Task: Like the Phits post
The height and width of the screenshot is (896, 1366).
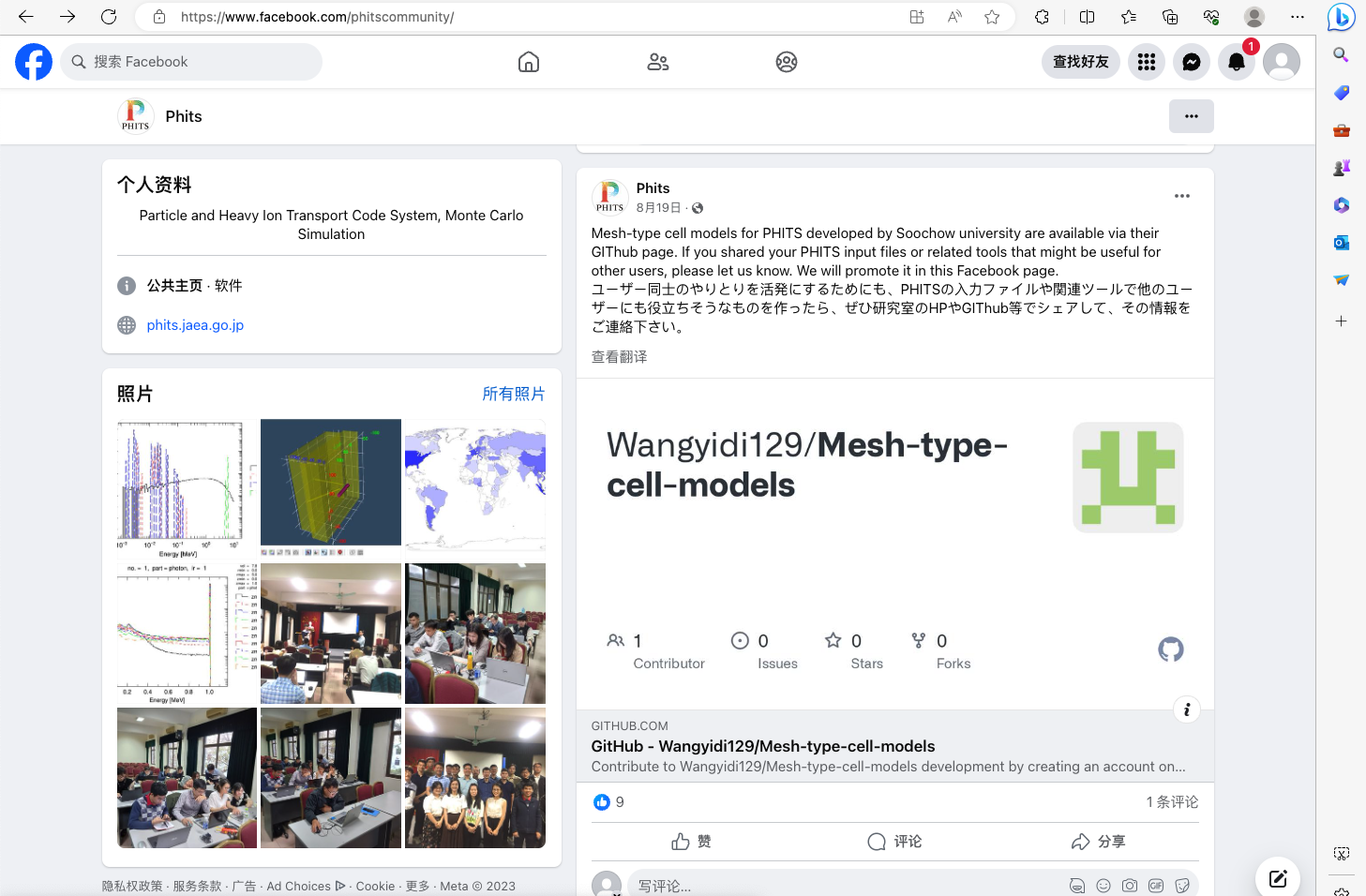Action: click(x=691, y=842)
